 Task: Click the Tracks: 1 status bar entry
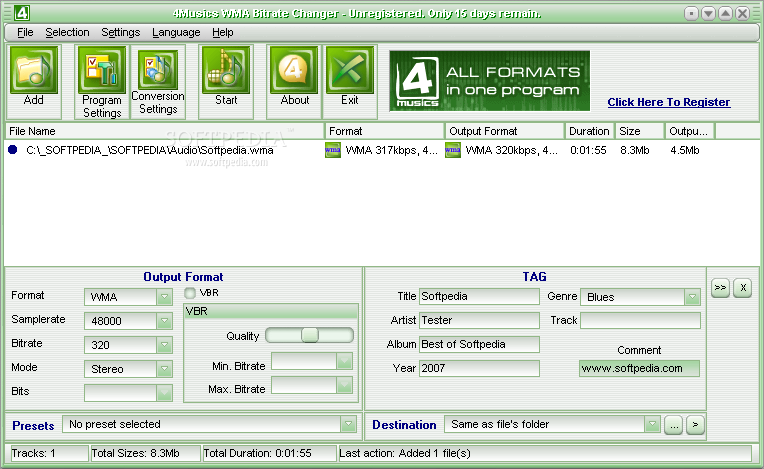point(49,453)
